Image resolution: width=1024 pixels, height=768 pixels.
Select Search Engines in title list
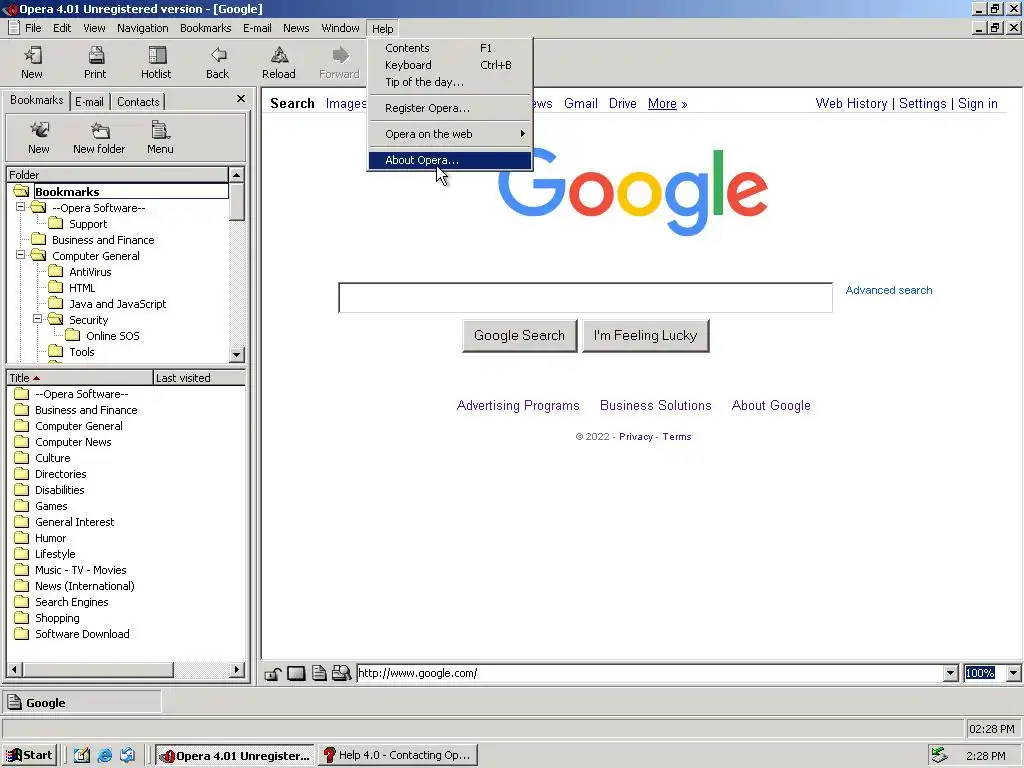tap(72, 602)
